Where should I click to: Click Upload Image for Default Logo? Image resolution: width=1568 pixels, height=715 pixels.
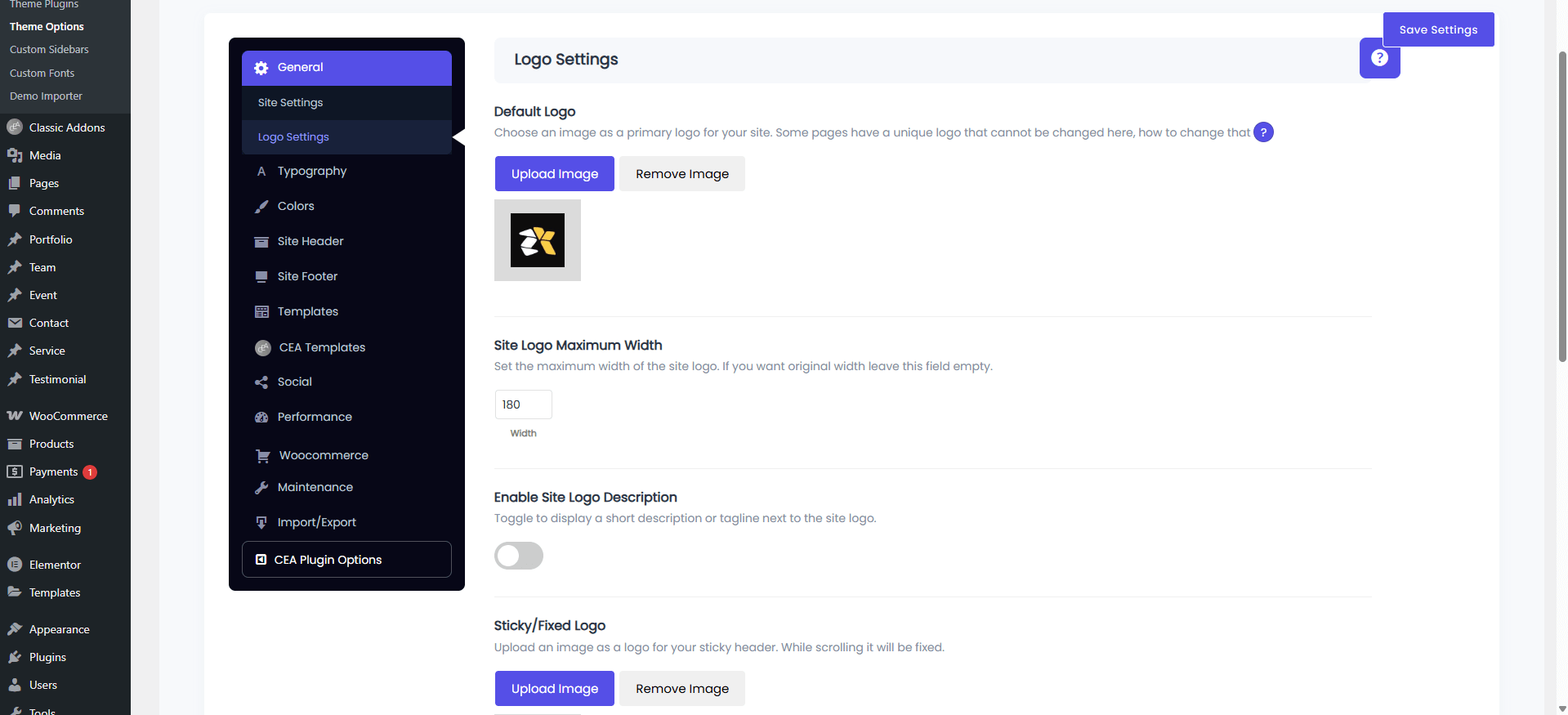(554, 174)
